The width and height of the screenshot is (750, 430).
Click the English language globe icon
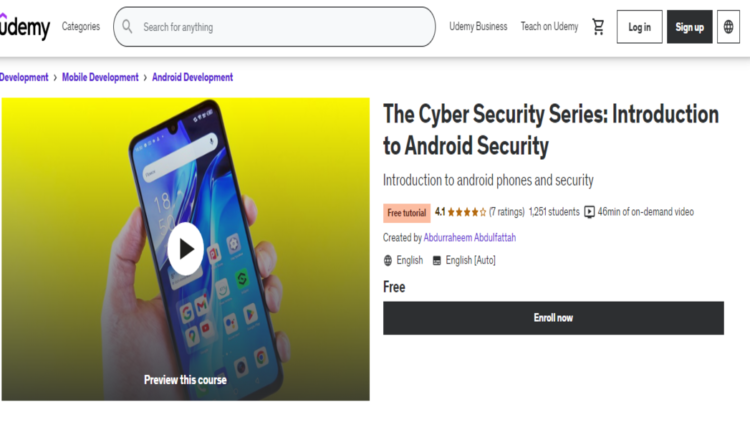tap(388, 260)
